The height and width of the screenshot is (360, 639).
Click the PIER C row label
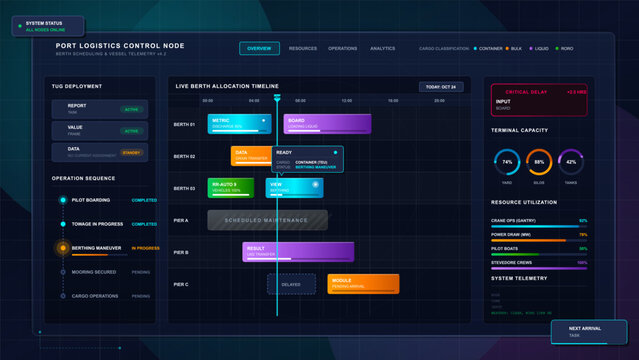(x=181, y=284)
